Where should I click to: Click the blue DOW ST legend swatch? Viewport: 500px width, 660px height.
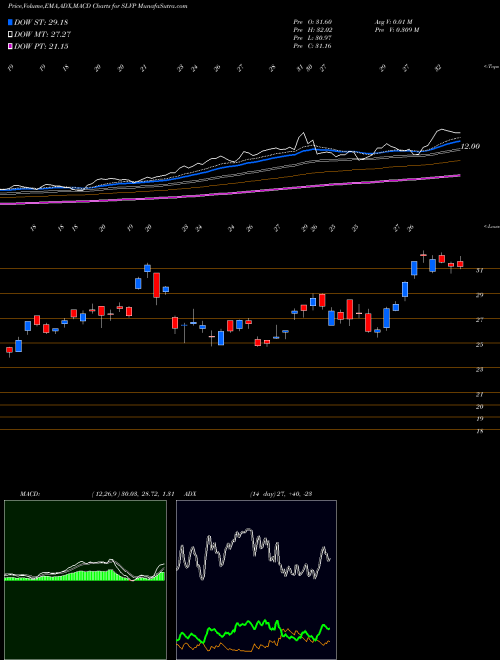pyautogui.click(x=10, y=22)
